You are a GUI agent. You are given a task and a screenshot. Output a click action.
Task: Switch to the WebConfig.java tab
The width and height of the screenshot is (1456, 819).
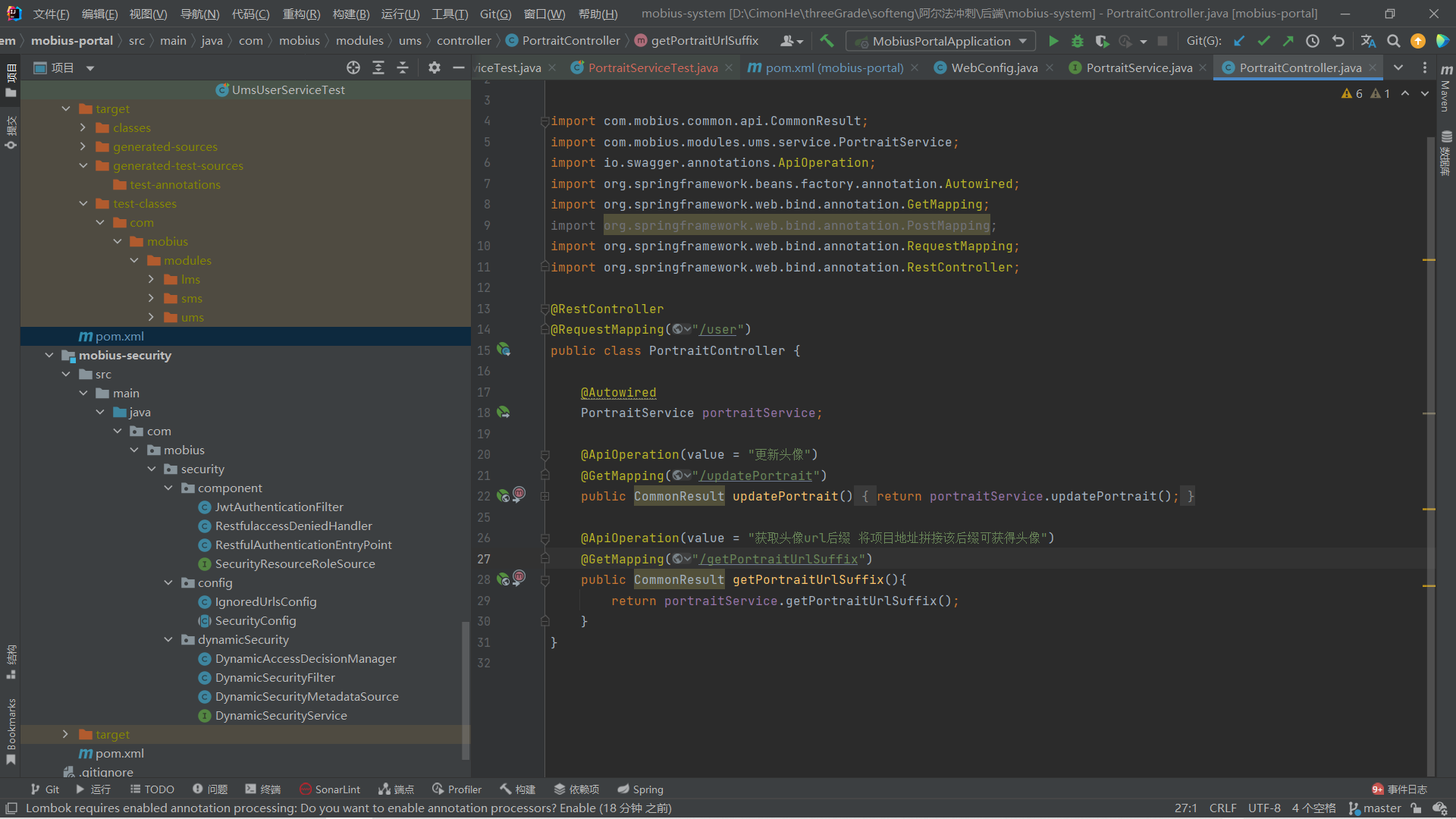point(994,68)
